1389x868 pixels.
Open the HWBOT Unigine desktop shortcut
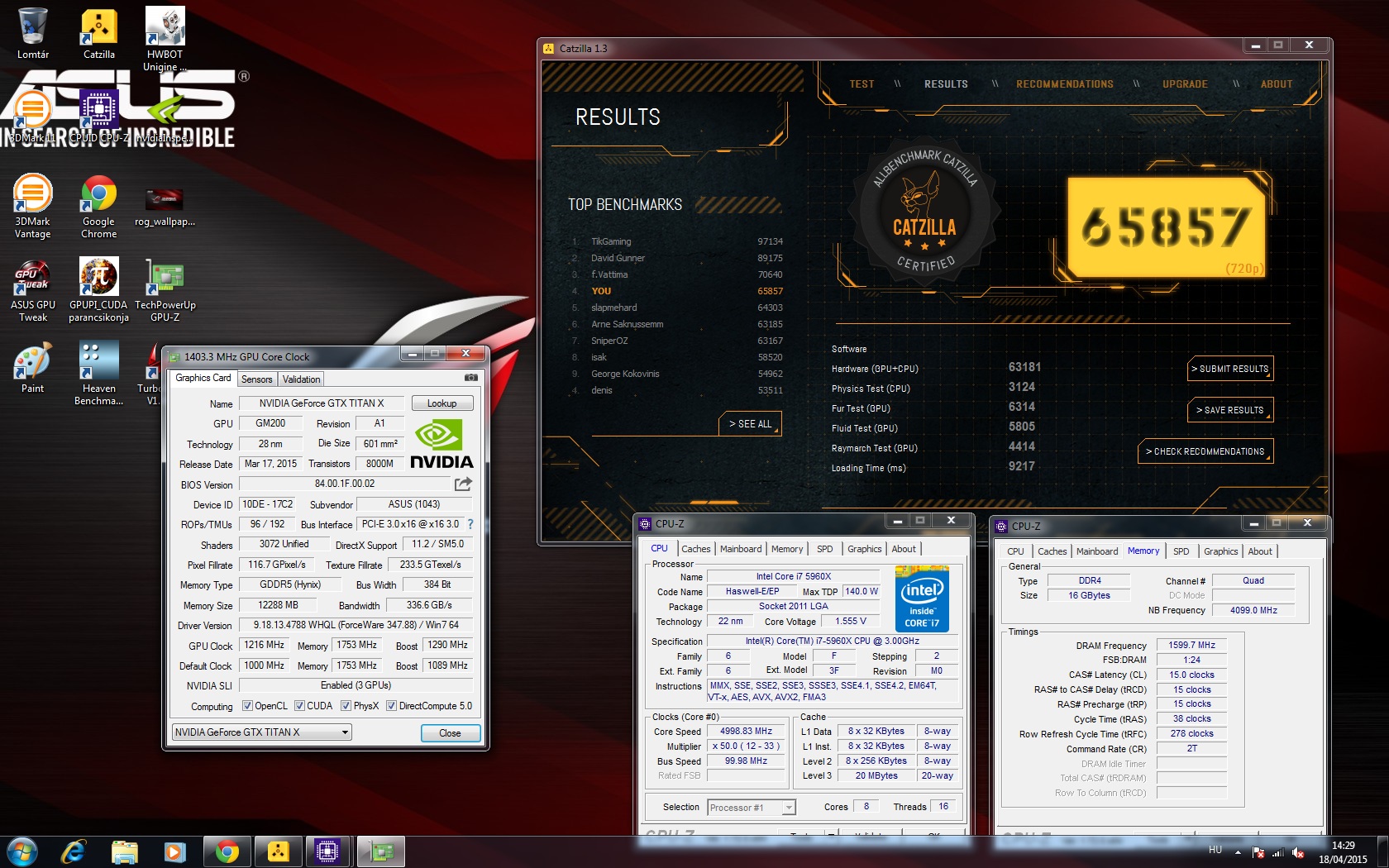[165, 37]
